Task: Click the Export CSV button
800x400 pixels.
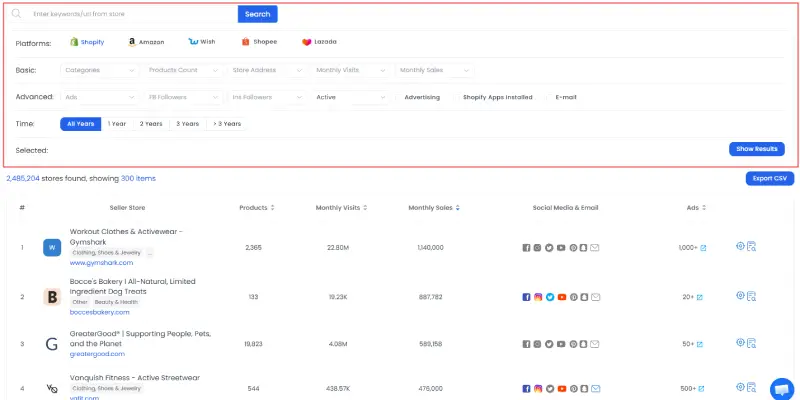Action: click(770, 179)
